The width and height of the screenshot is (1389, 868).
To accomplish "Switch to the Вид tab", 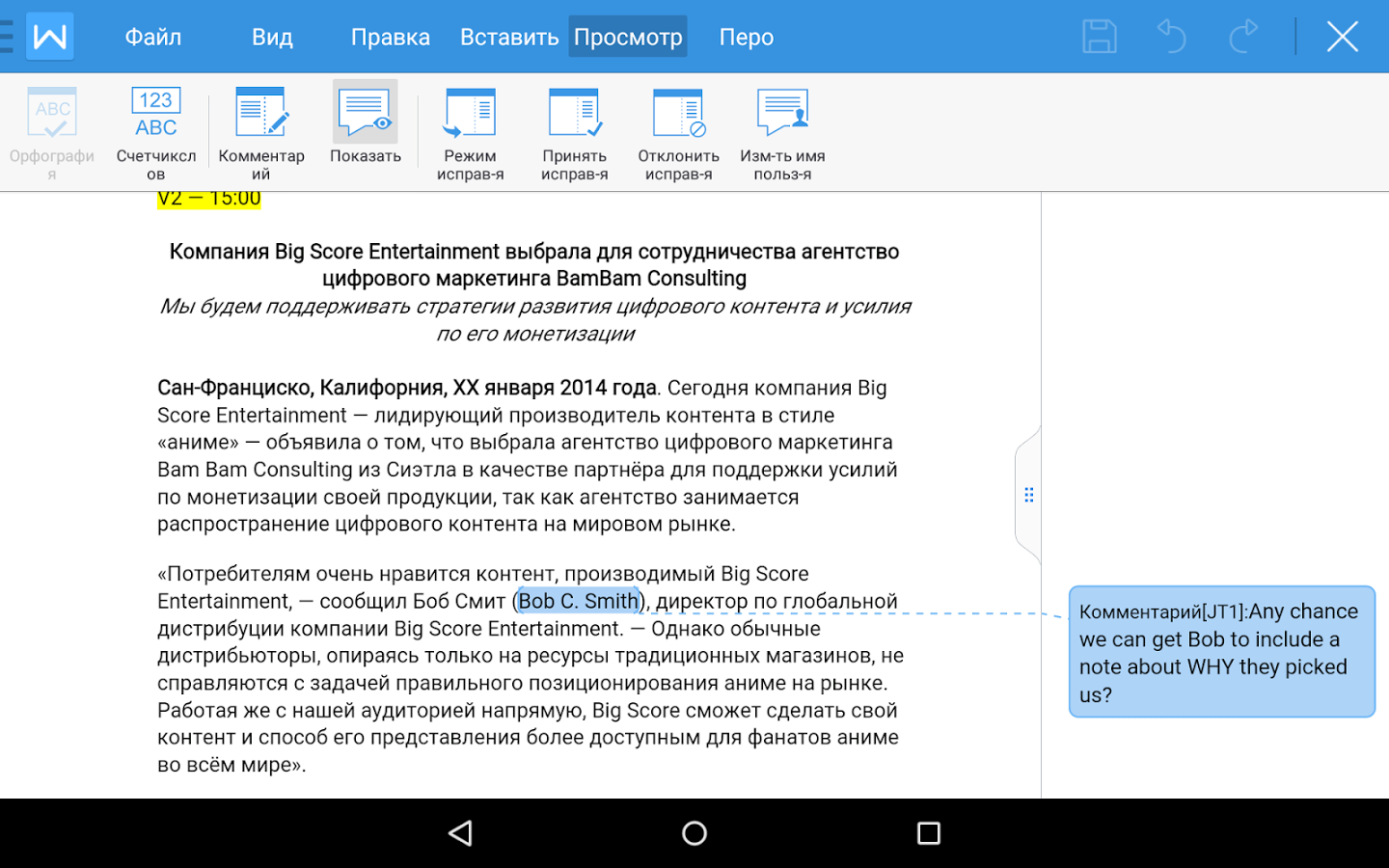I will tap(272, 37).
